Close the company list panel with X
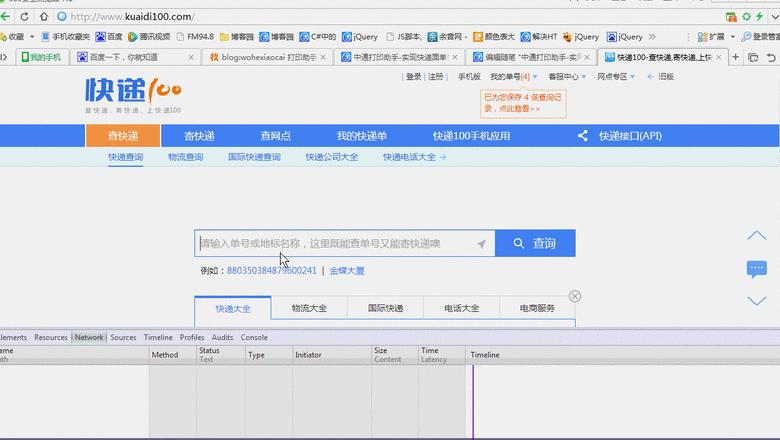Screen dimensions: 780x440 tap(575, 296)
